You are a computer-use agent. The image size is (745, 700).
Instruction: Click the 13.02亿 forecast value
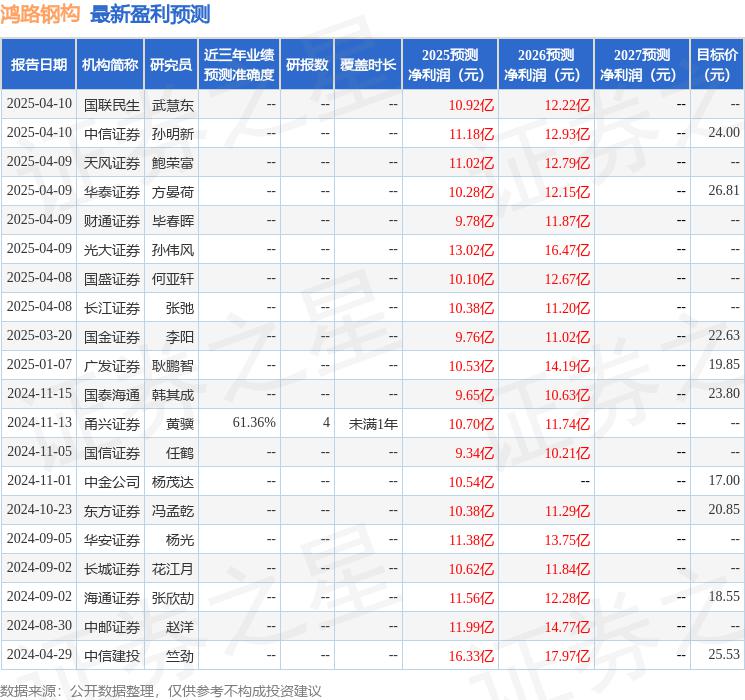(x=471, y=250)
